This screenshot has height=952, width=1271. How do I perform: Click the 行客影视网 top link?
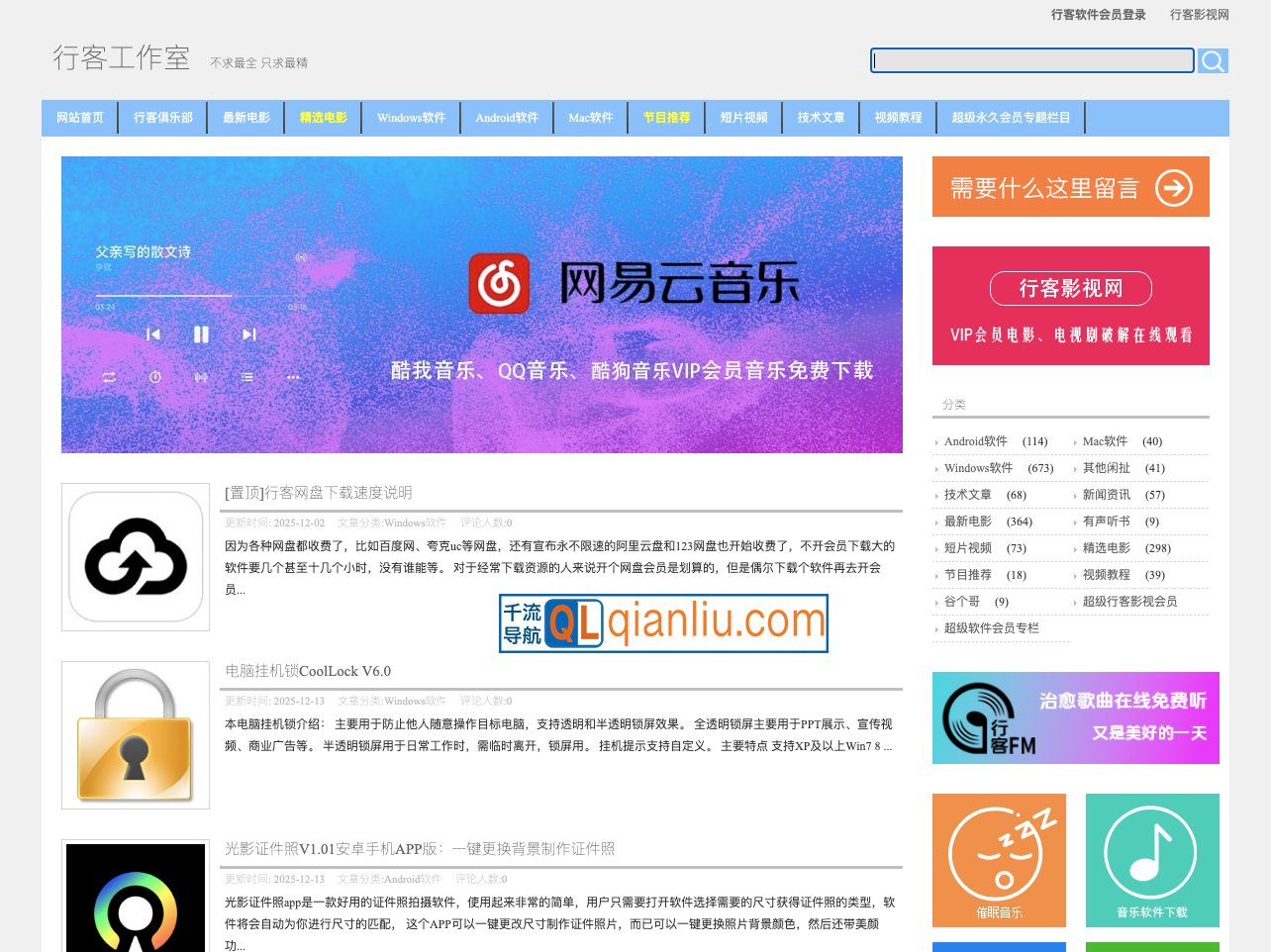[x=1199, y=15]
